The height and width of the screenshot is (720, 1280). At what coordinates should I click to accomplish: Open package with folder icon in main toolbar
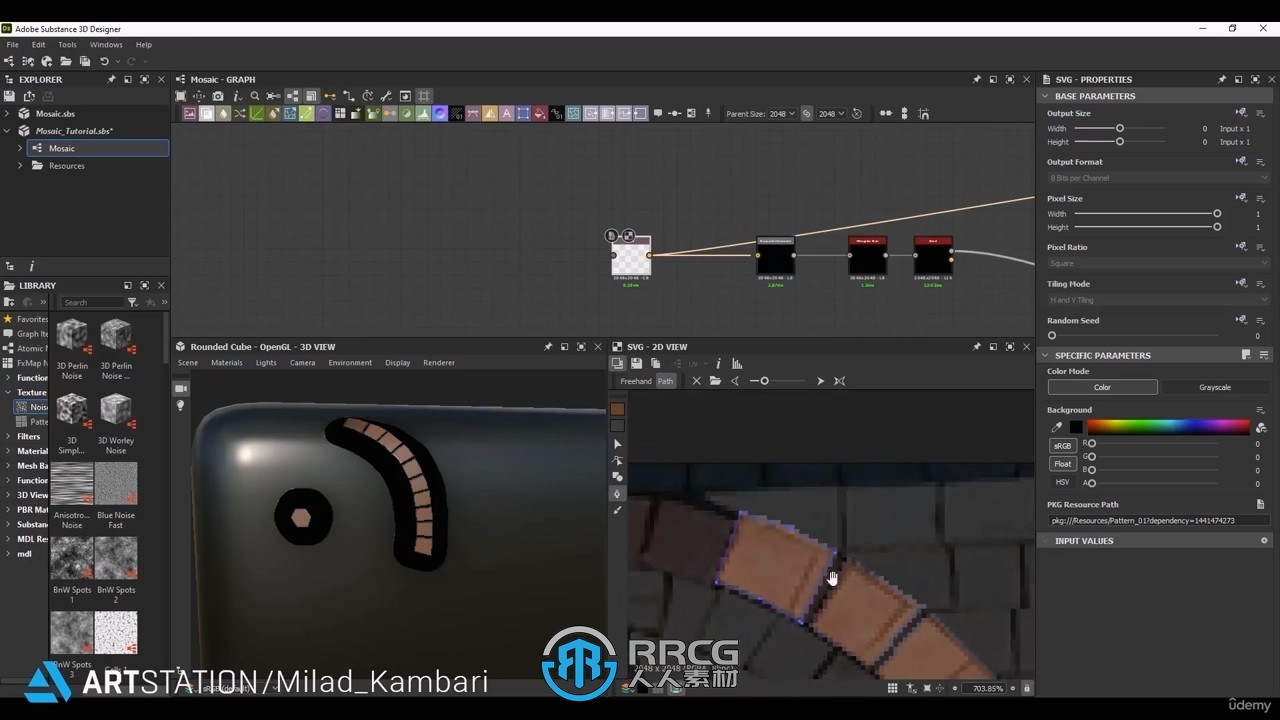tap(66, 62)
